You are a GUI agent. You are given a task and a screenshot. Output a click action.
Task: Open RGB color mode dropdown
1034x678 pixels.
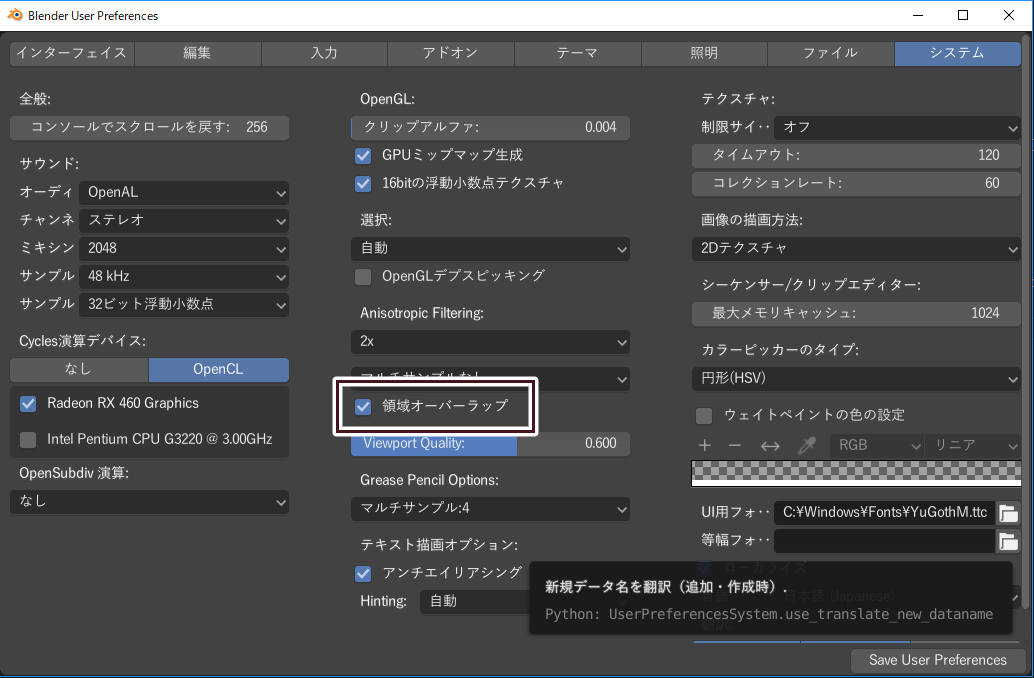pos(876,445)
